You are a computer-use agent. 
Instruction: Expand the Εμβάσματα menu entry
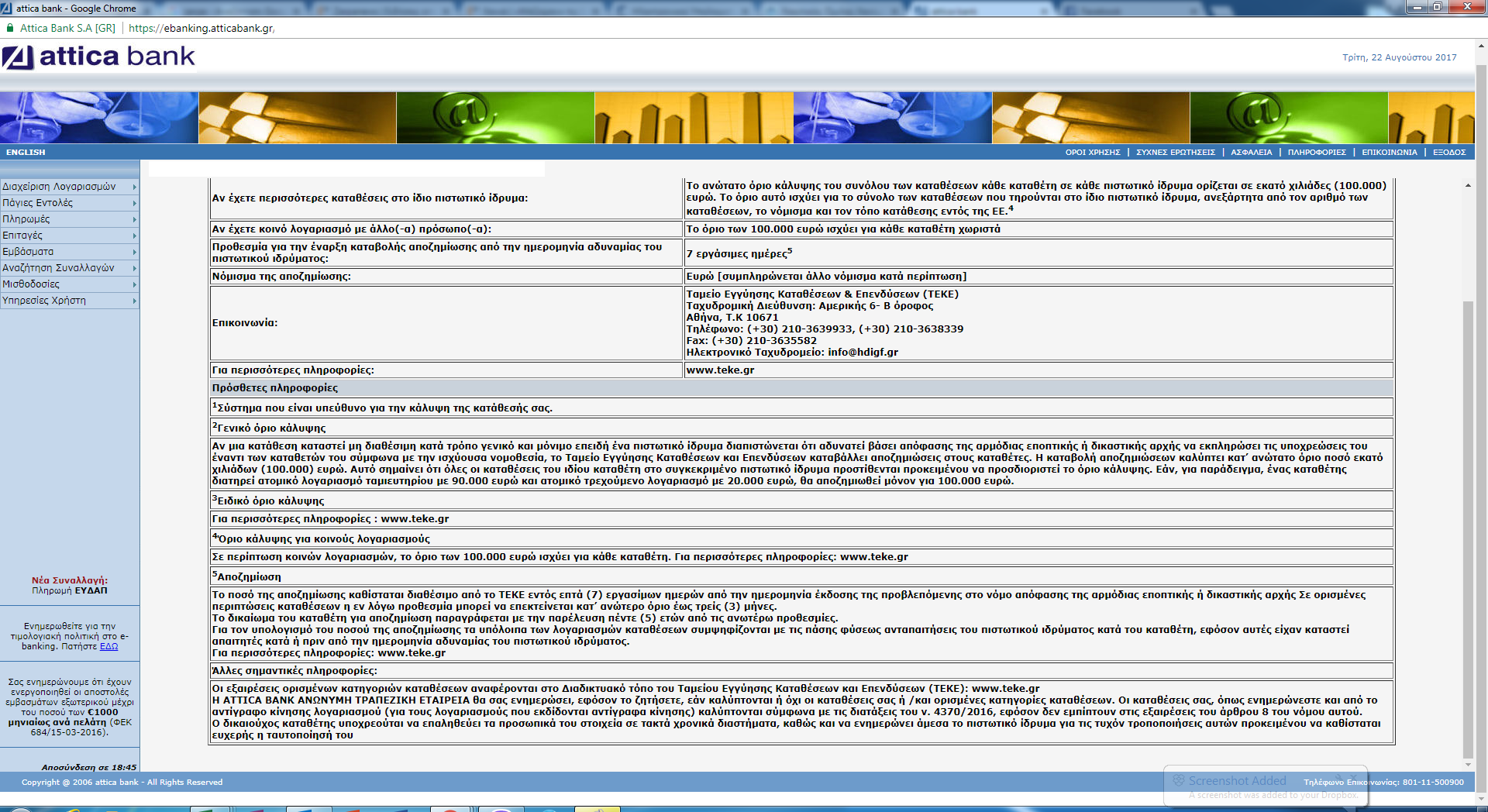(x=69, y=252)
